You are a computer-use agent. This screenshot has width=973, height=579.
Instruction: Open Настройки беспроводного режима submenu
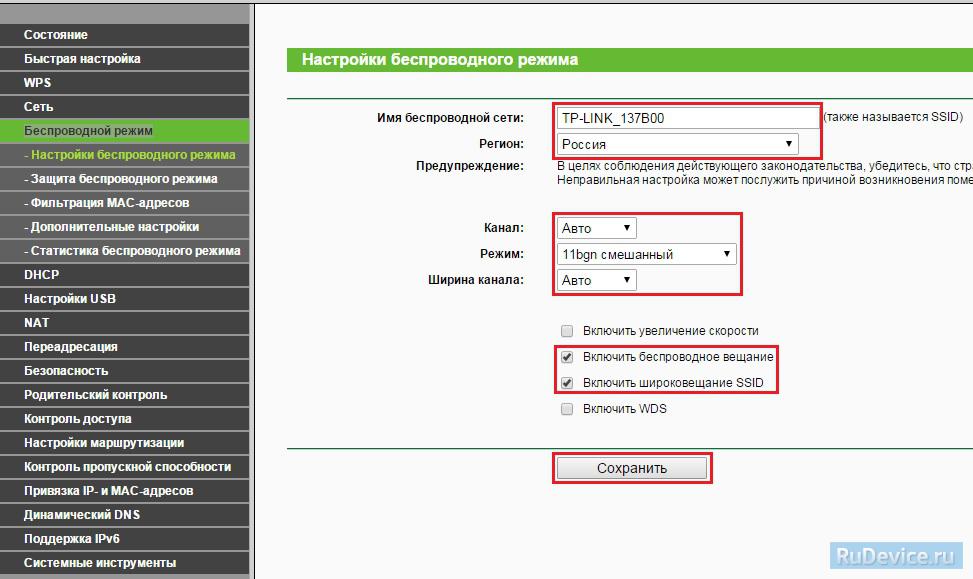point(124,155)
